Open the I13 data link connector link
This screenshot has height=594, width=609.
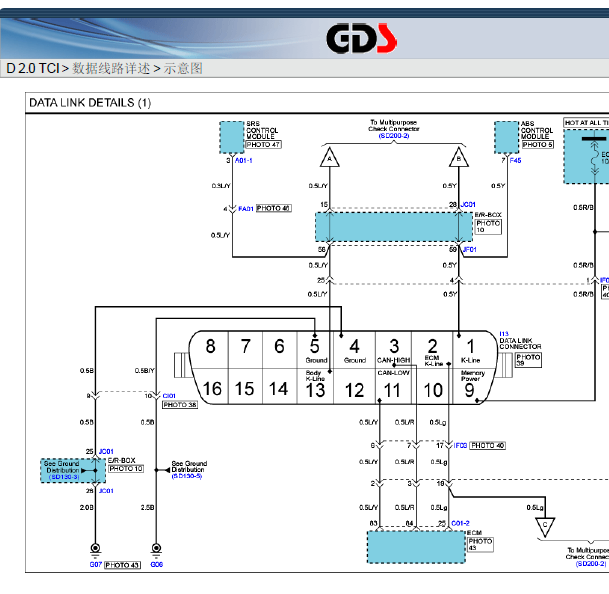coord(504,334)
